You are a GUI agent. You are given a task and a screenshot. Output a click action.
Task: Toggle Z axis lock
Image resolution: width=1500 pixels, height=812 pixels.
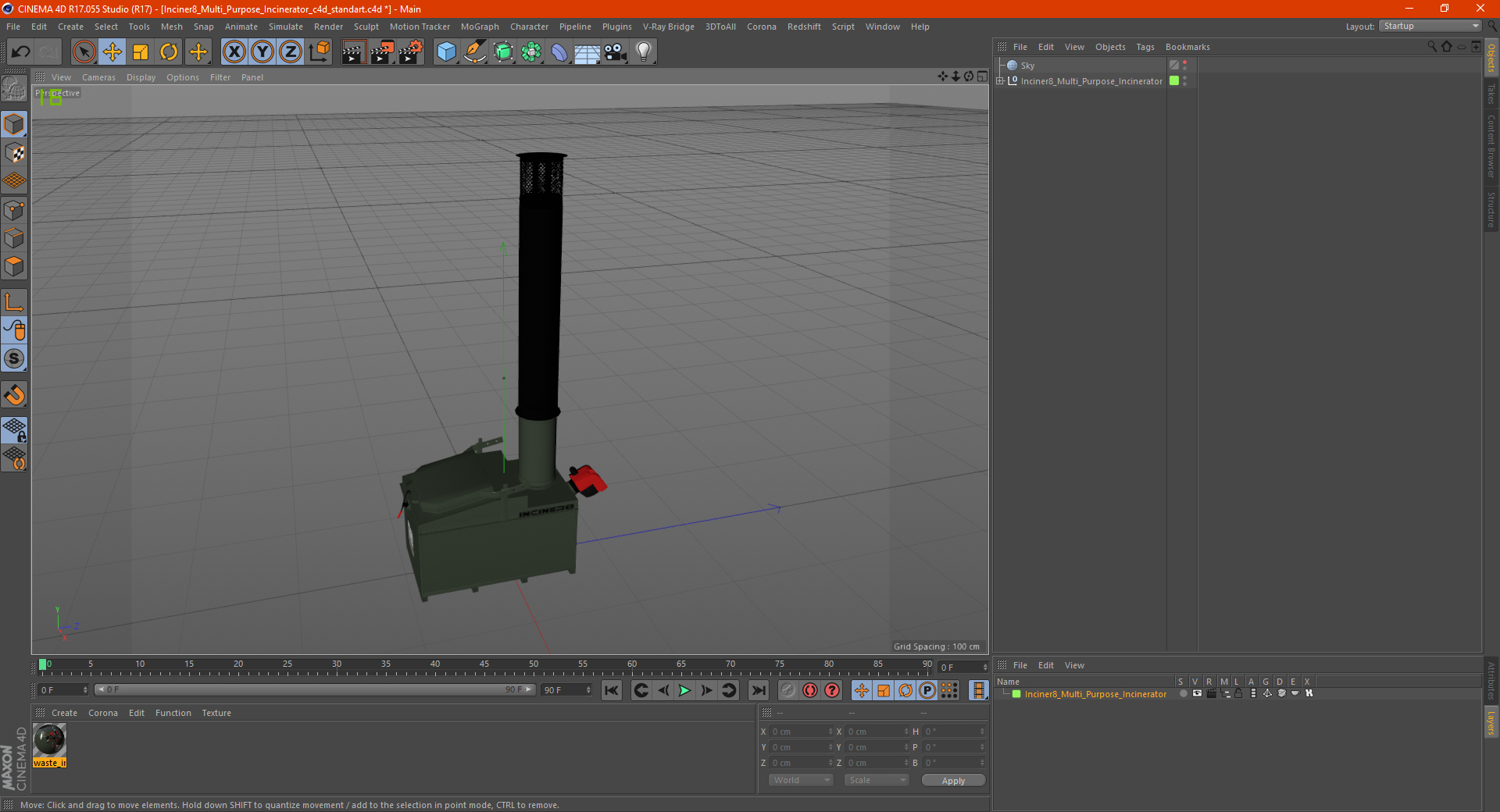coord(291,52)
